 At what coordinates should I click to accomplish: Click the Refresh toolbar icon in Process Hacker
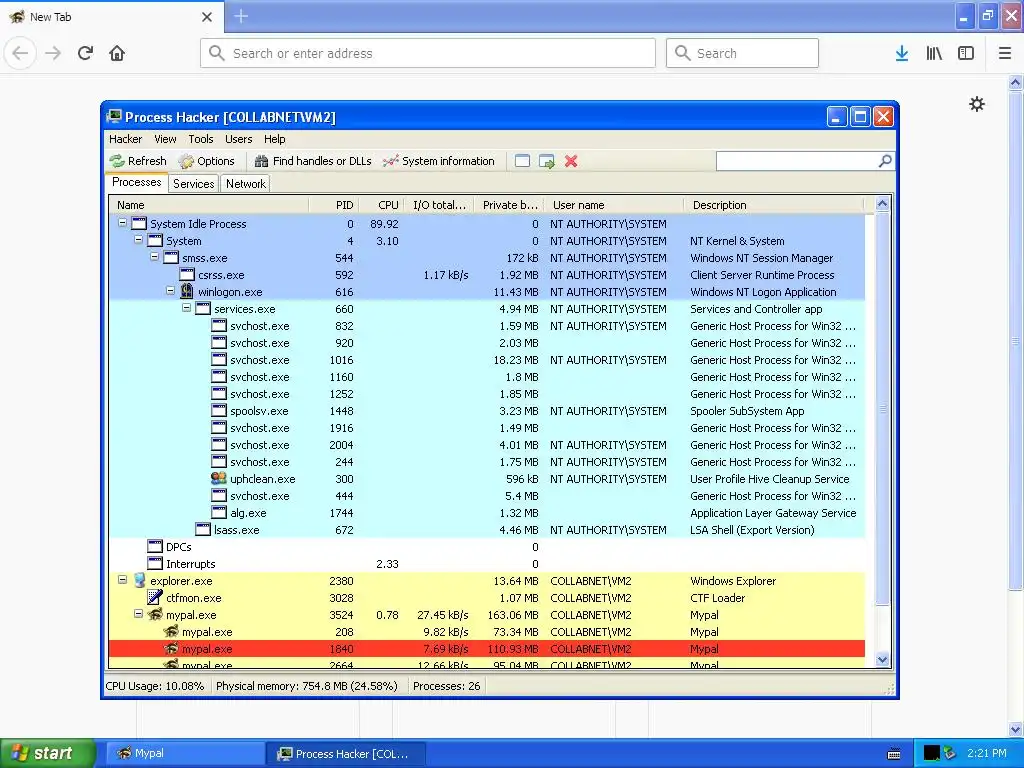[117, 161]
